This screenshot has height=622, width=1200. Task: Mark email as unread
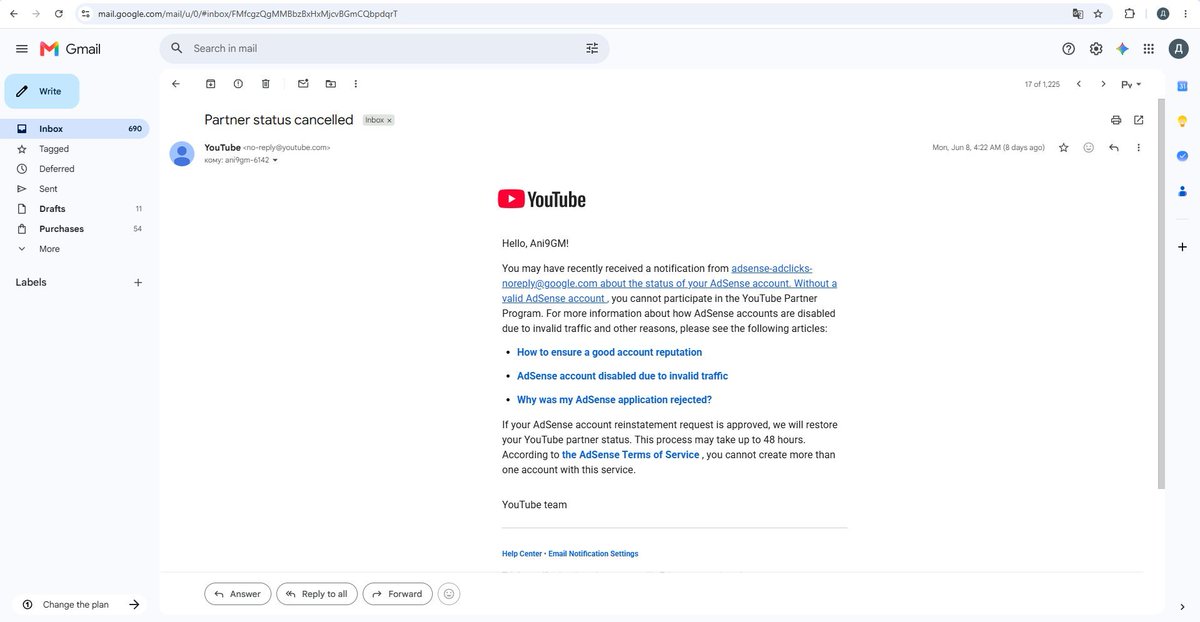pos(303,84)
